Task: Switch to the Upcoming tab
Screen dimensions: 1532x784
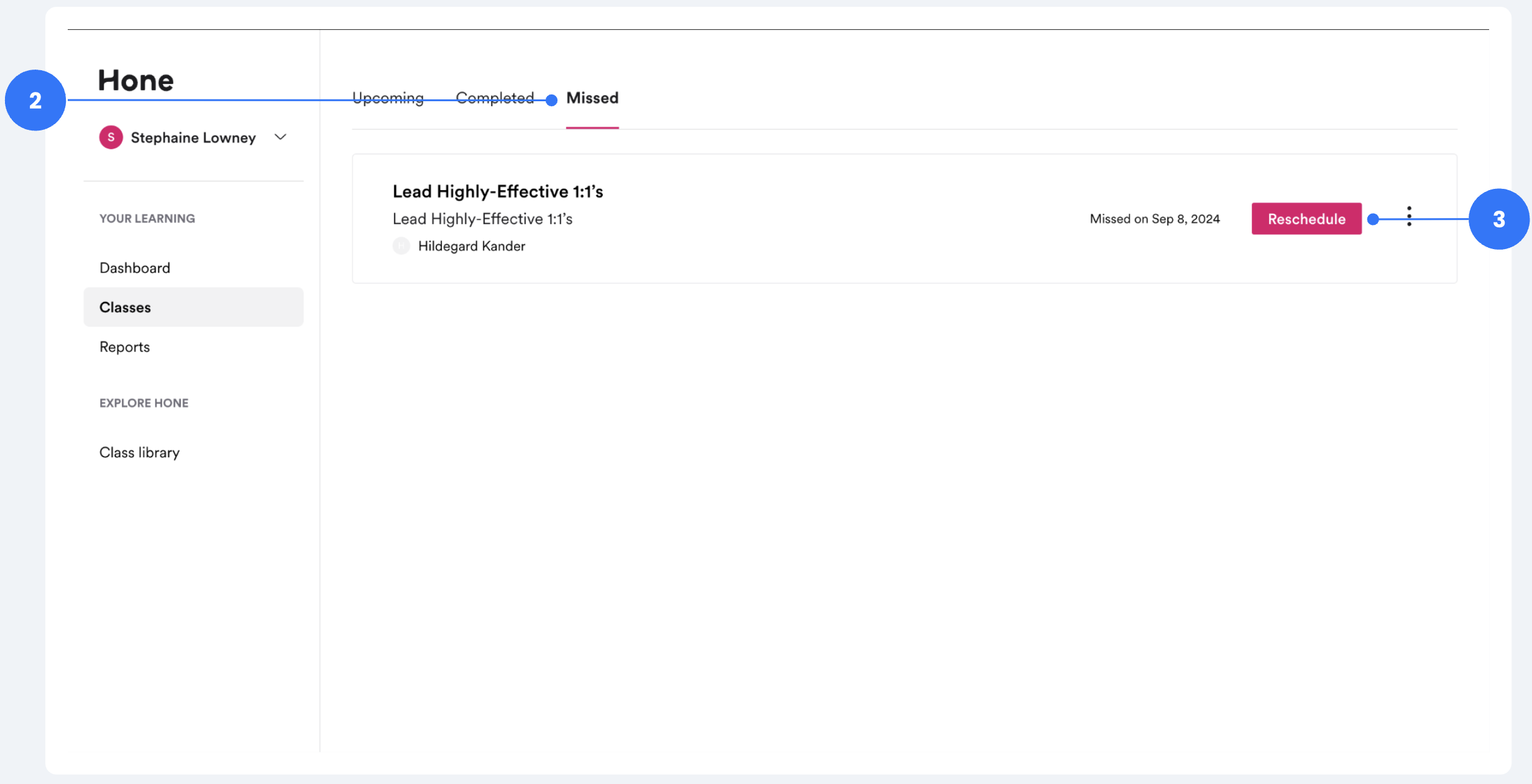Action: (388, 98)
